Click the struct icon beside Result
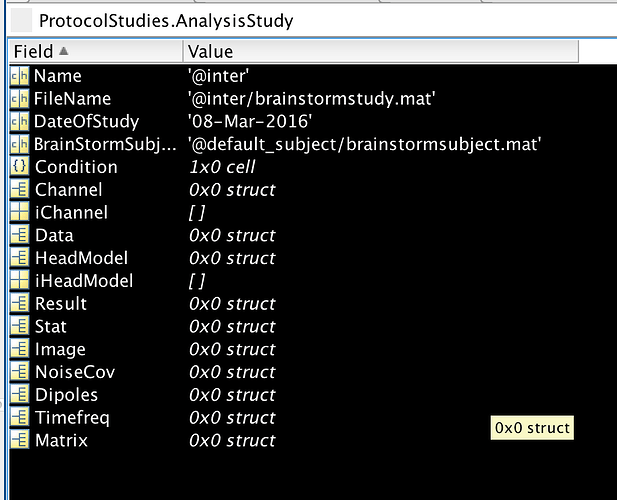617x500 pixels. (x=19, y=304)
